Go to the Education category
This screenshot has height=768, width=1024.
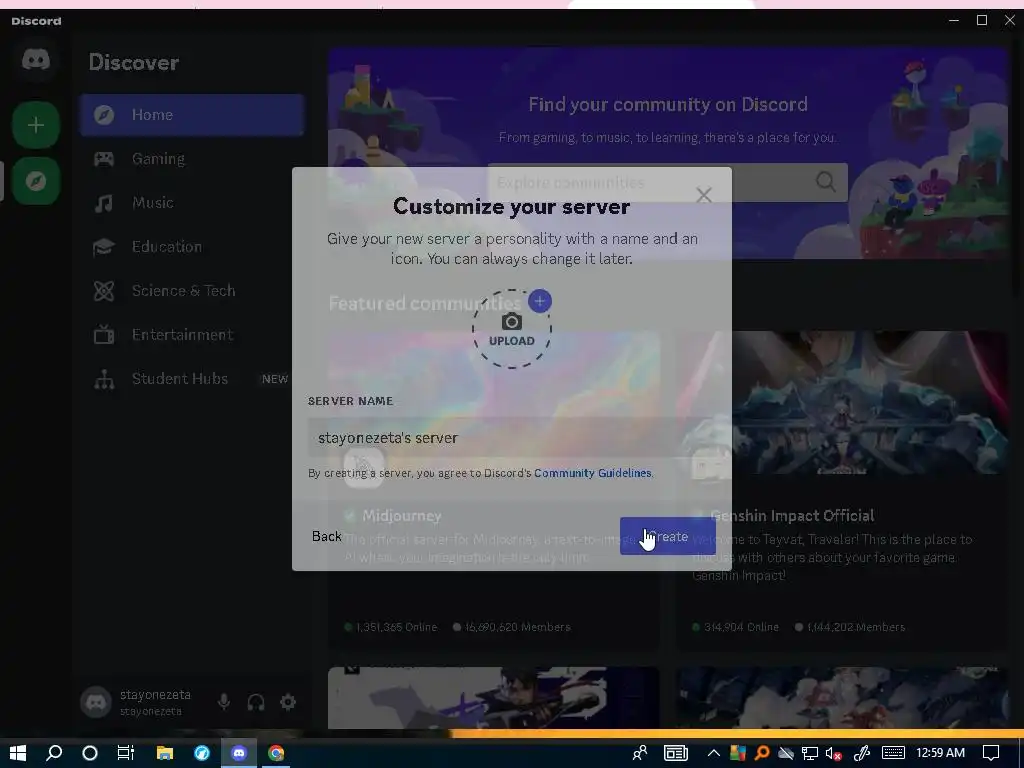(192, 247)
